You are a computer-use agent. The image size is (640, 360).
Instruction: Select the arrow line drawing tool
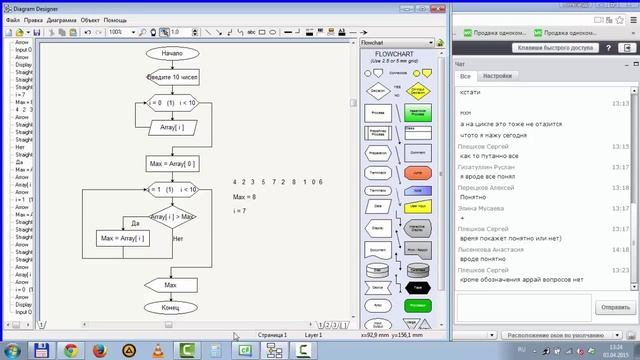[x=219, y=32]
